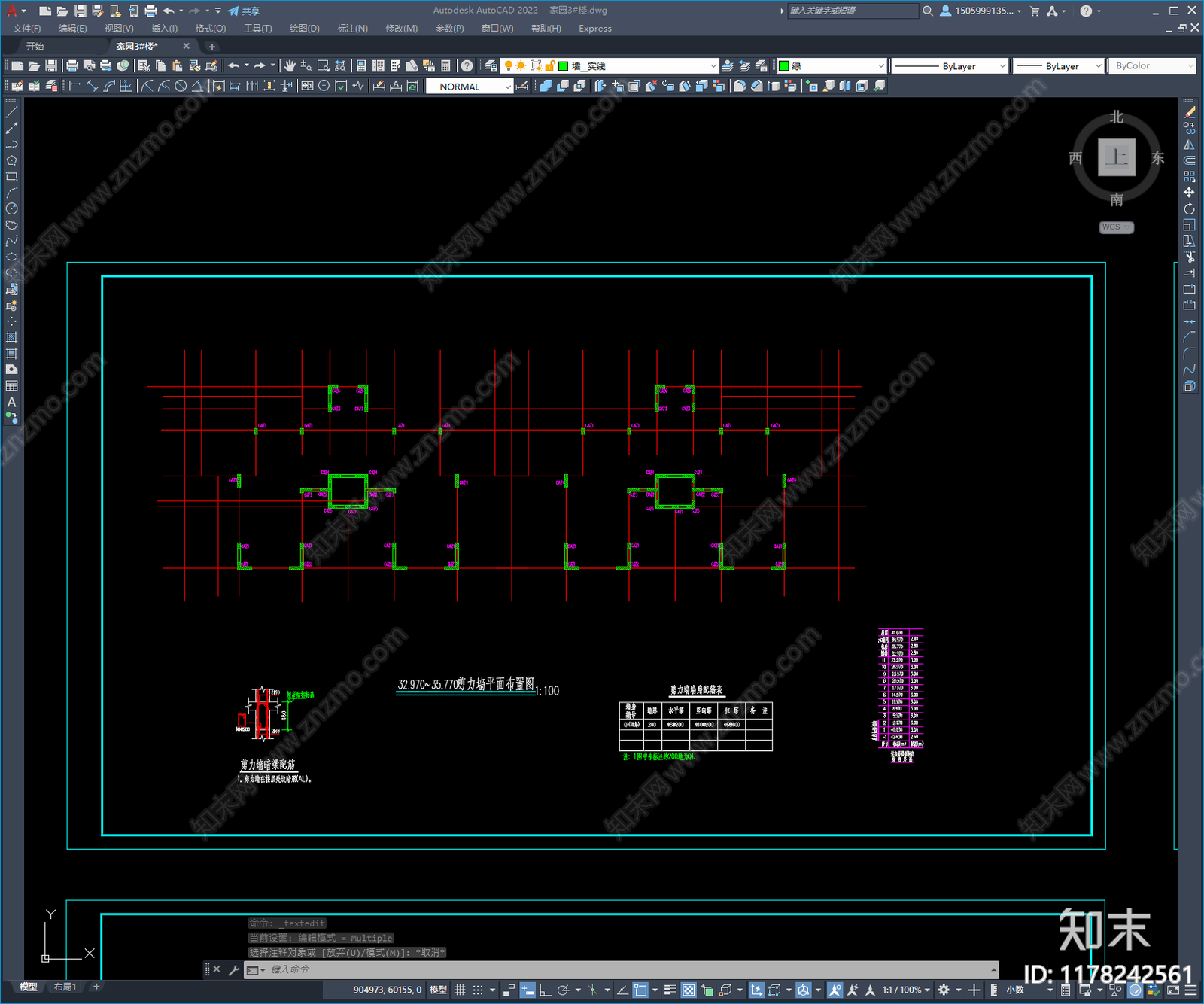Expand the WCS coordinate system dropdown
The image size is (1204, 1004).
pos(1117,227)
